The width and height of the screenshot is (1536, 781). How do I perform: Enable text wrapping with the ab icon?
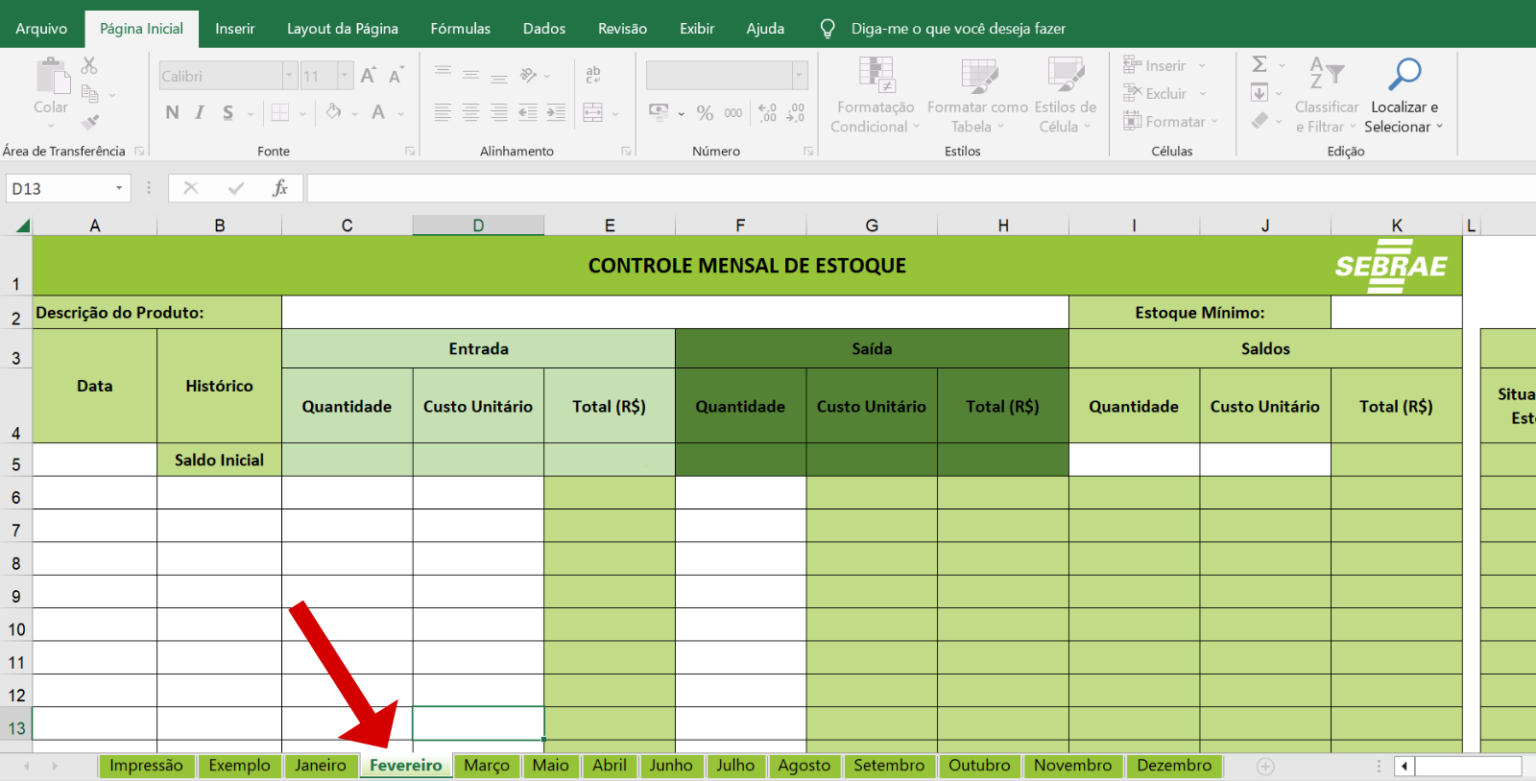(x=593, y=75)
